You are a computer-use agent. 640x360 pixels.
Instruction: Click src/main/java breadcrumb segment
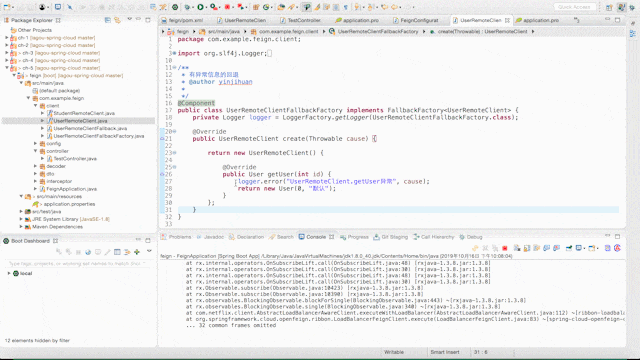224,31
